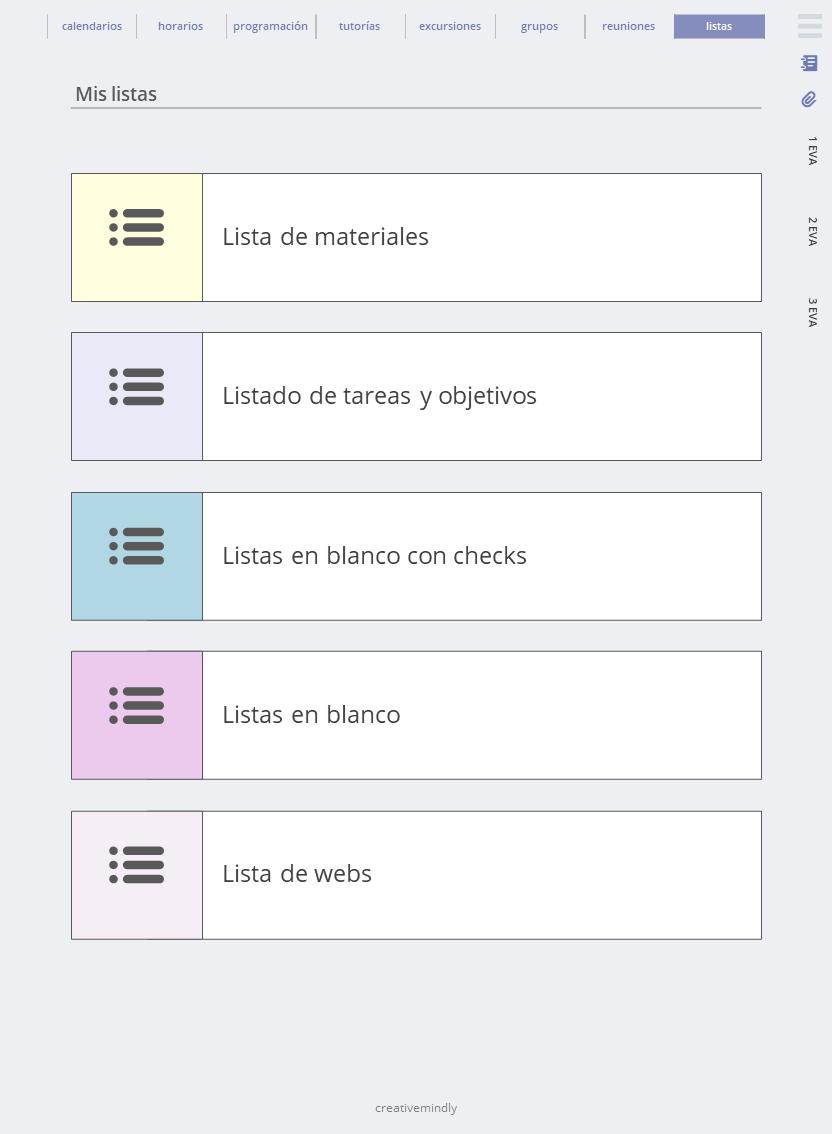
Task: Click the paperclip attachments icon
Action: (809, 99)
